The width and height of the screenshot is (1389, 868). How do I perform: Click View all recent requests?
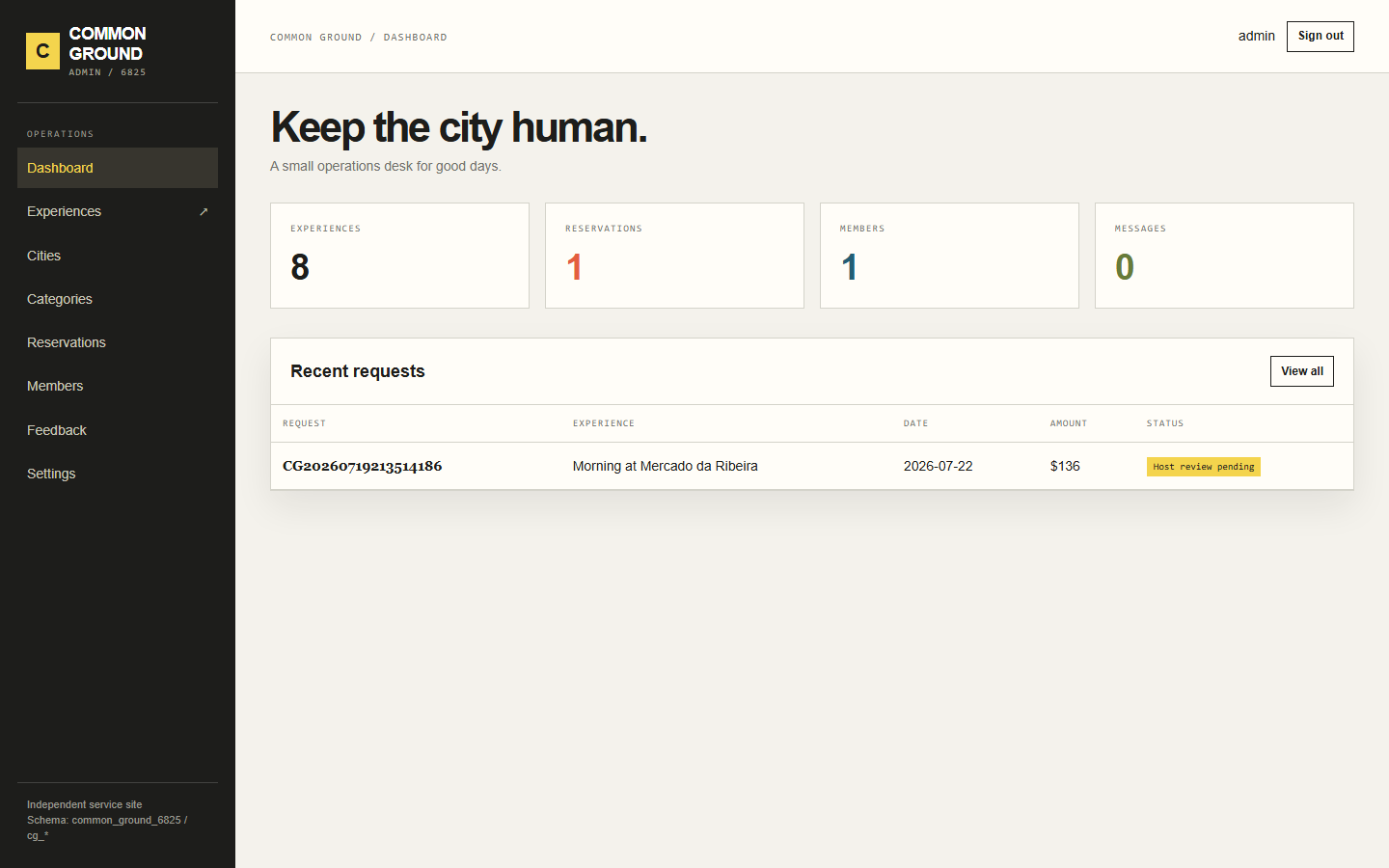click(x=1302, y=371)
